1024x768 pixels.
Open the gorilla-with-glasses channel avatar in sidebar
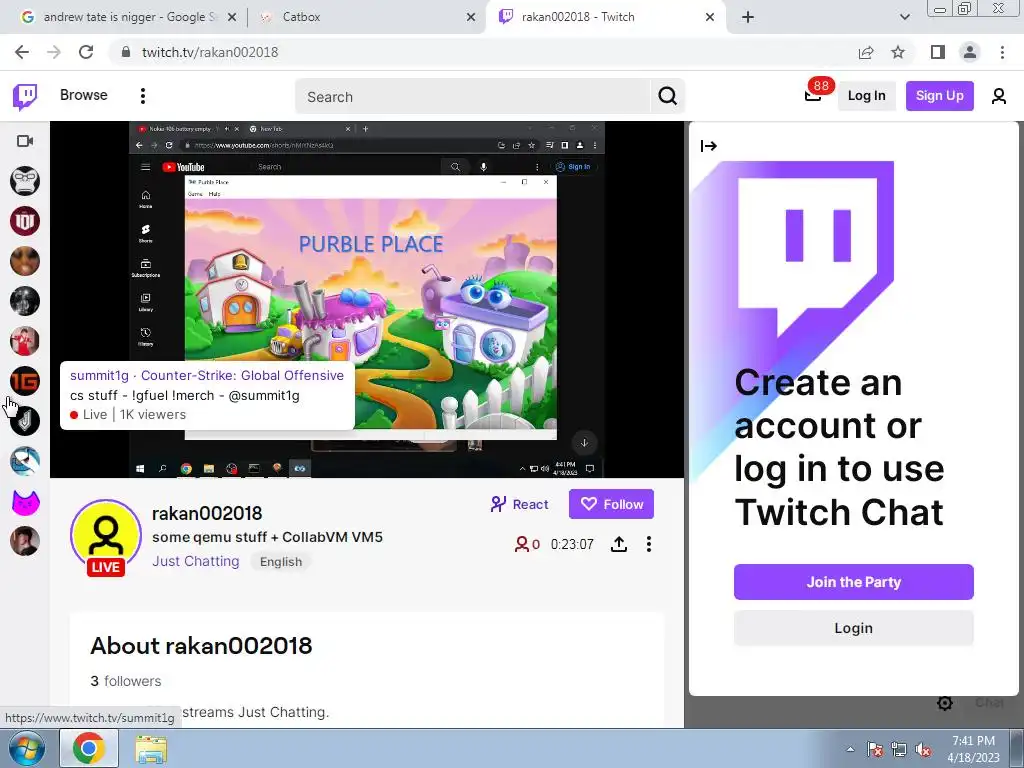point(25,181)
